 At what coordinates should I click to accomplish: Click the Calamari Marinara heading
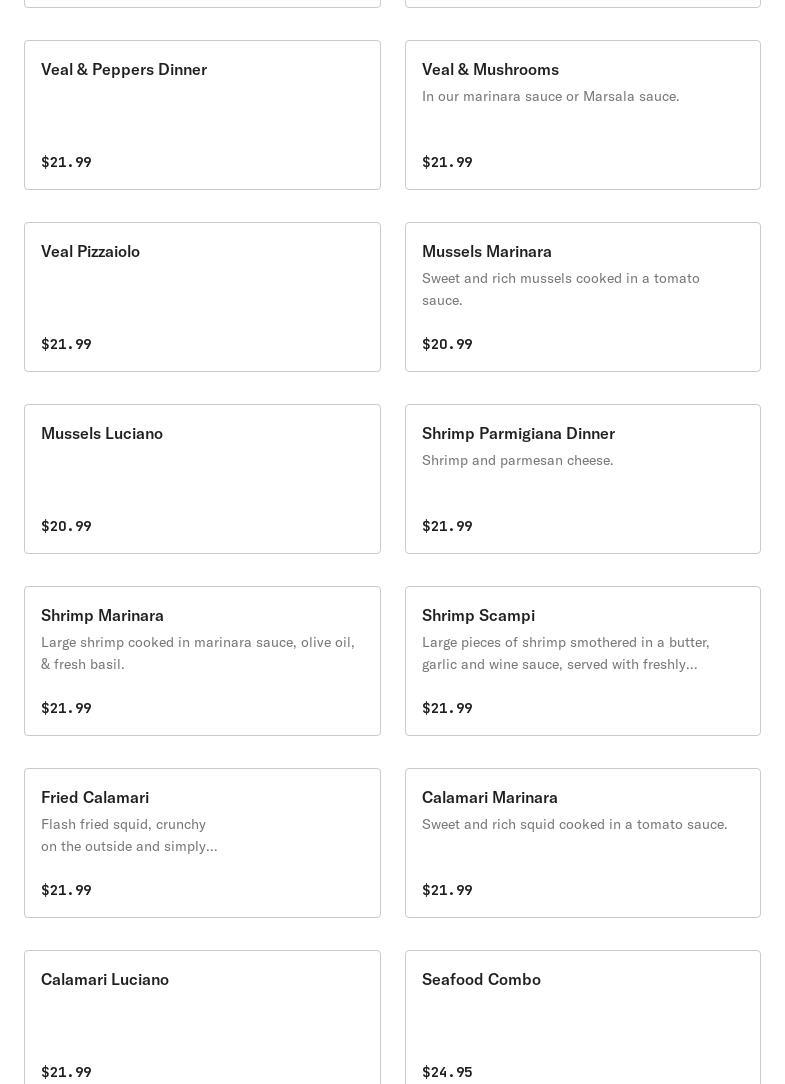point(490,797)
